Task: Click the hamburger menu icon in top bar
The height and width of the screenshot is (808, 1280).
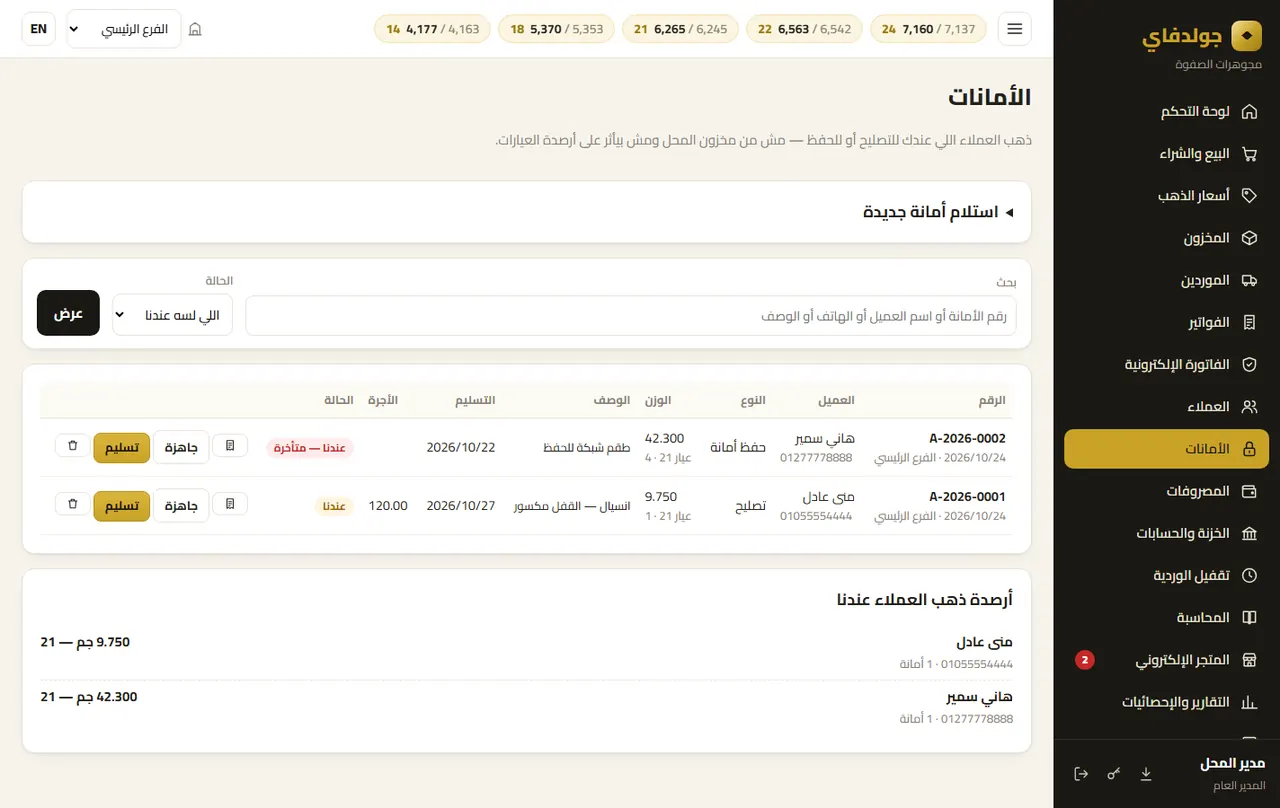Action: click(1015, 29)
